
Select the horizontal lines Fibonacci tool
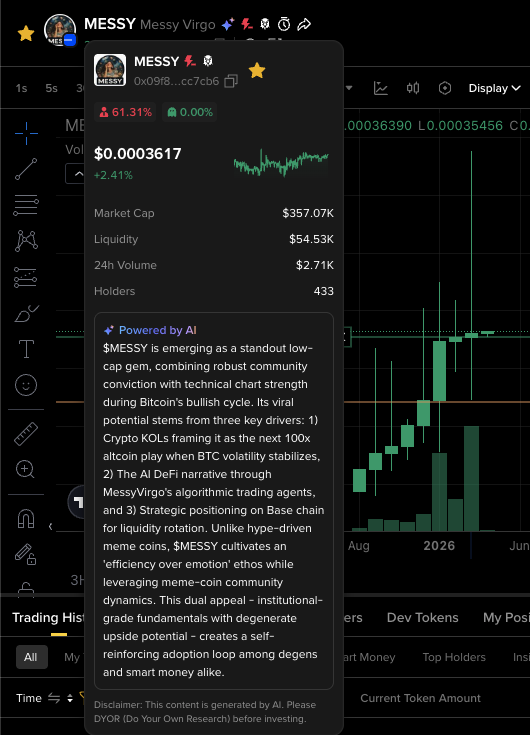(26, 205)
